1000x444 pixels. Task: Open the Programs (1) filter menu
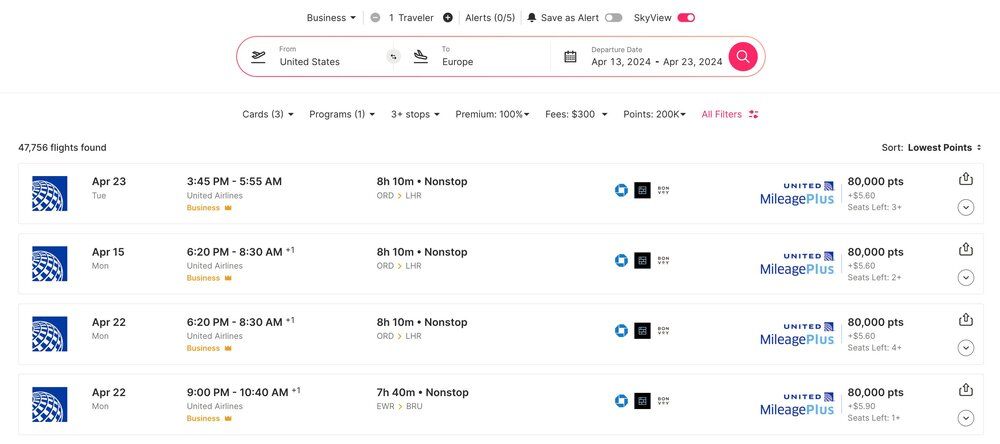tap(342, 114)
